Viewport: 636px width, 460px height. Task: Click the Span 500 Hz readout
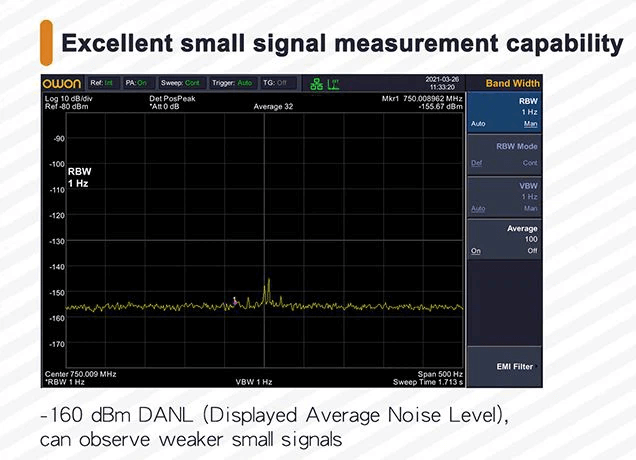tap(441, 374)
